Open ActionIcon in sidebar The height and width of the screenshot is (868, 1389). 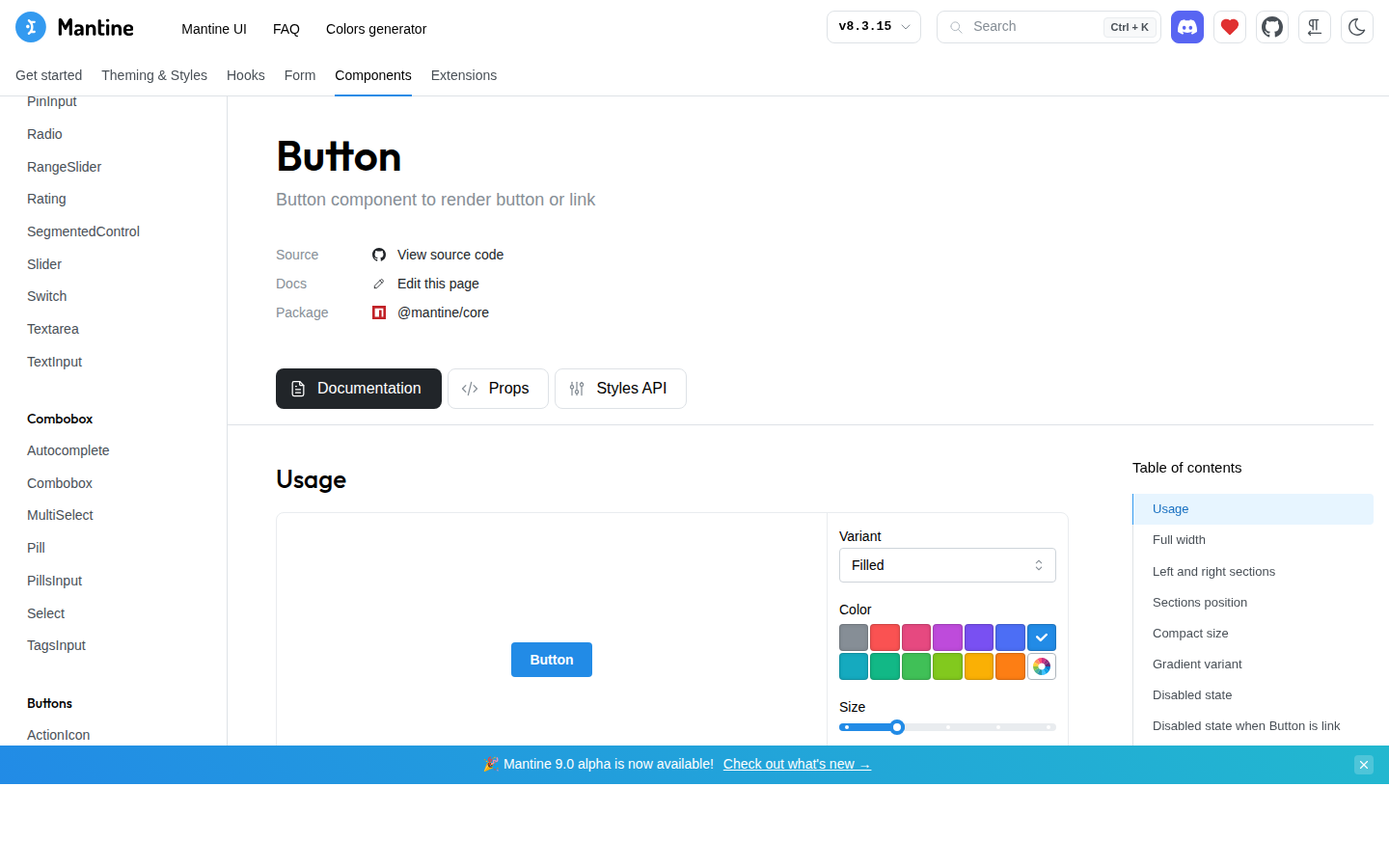[x=59, y=735]
